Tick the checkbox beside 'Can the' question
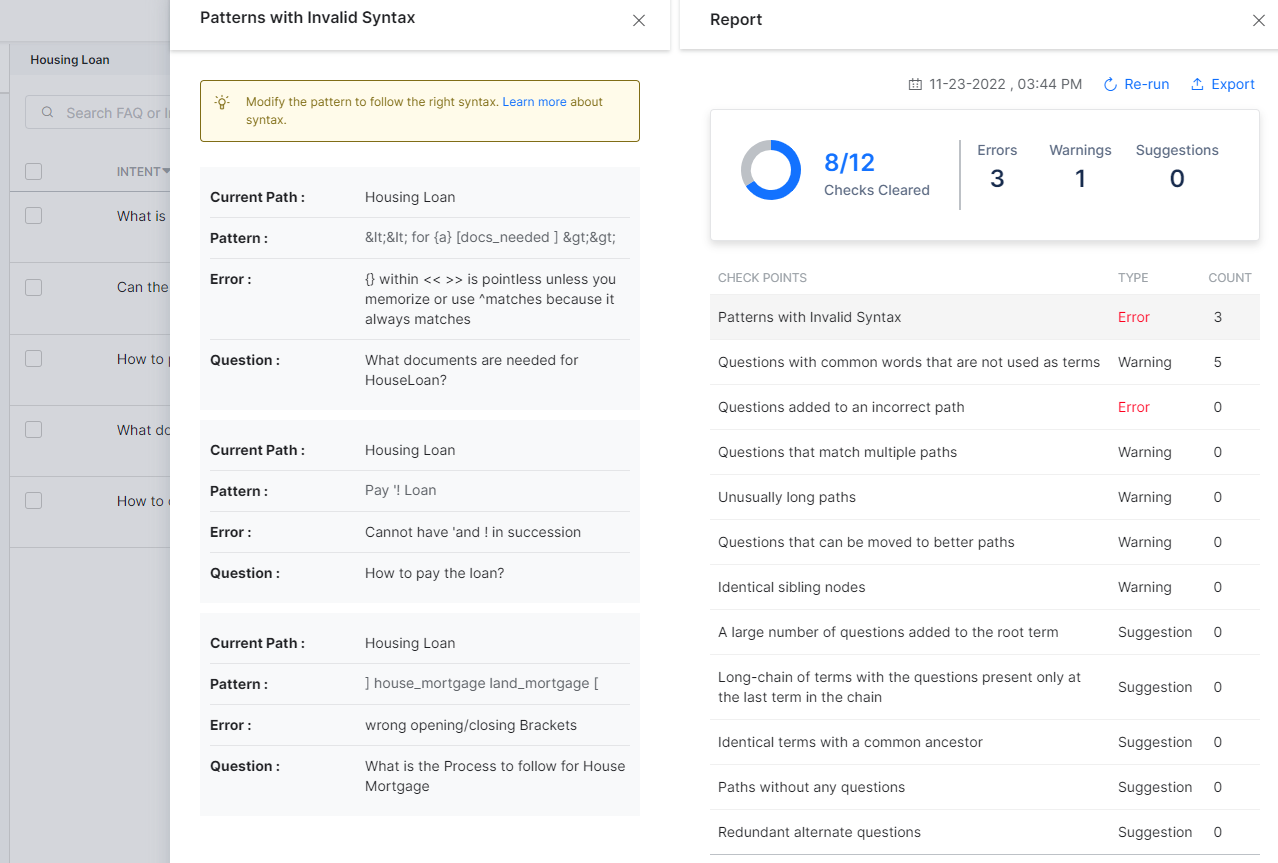The width and height of the screenshot is (1278, 863). point(34,287)
